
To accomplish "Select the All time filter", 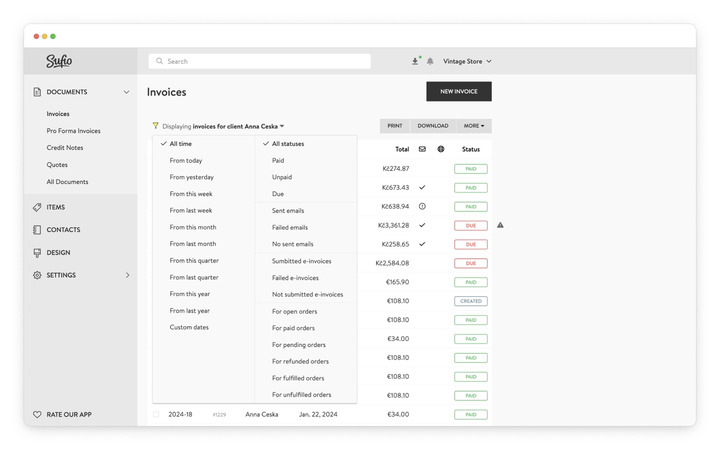I will click(180, 144).
